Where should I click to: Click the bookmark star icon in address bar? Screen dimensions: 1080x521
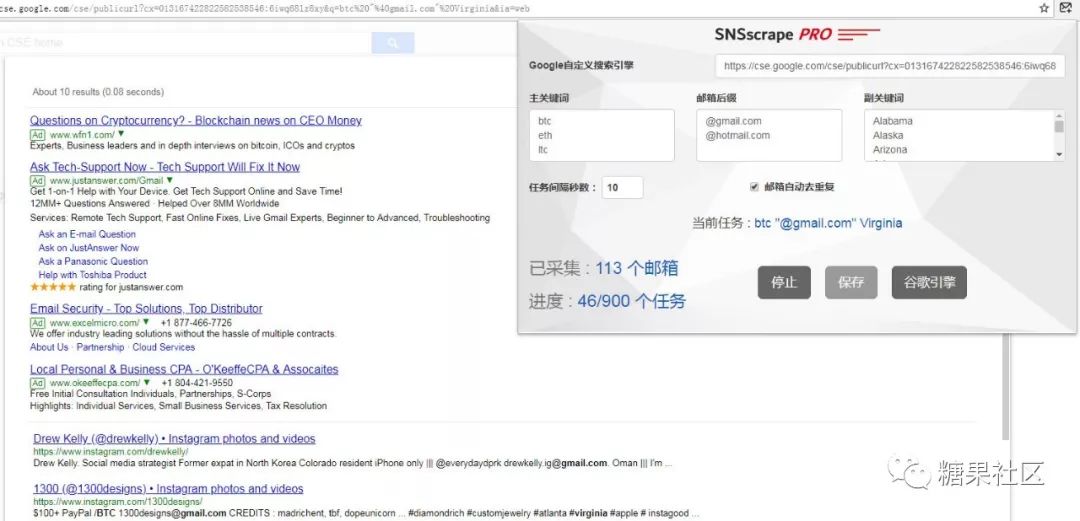(1044, 8)
